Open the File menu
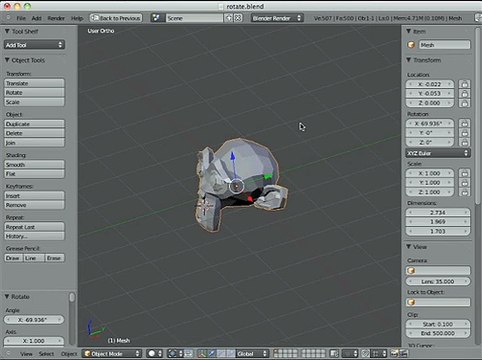482x360 pixels. coord(21,18)
